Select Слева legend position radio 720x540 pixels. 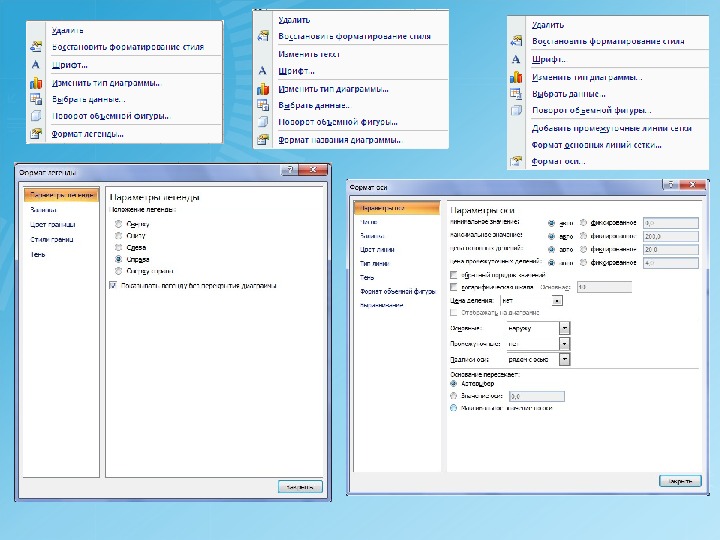click(118, 248)
